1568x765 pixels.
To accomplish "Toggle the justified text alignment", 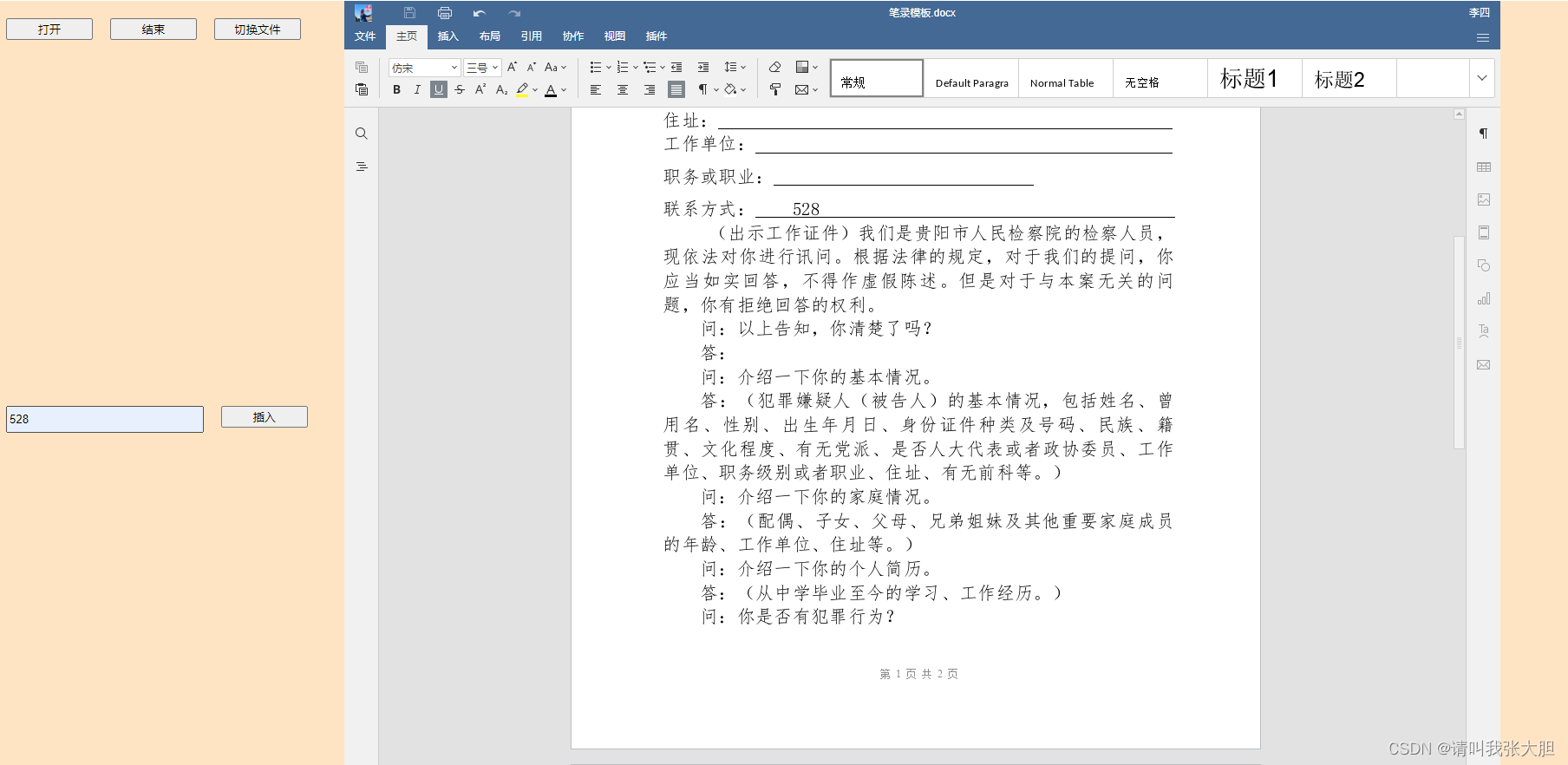I will point(676,89).
